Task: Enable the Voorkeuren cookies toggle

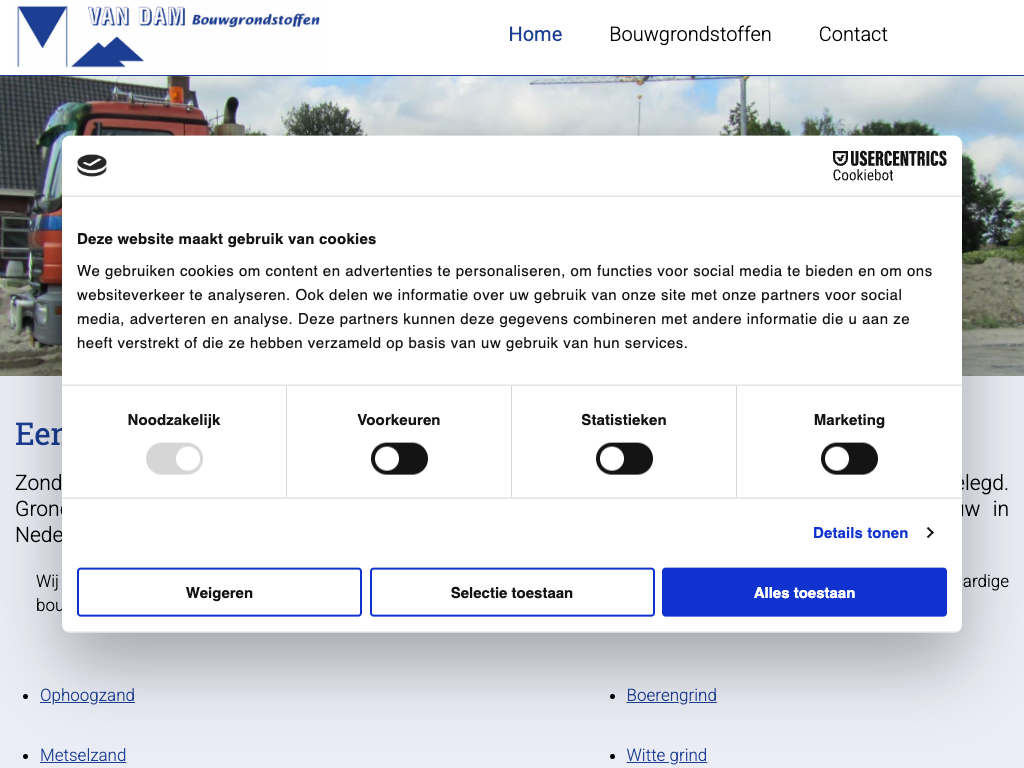Action: (399, 460)
